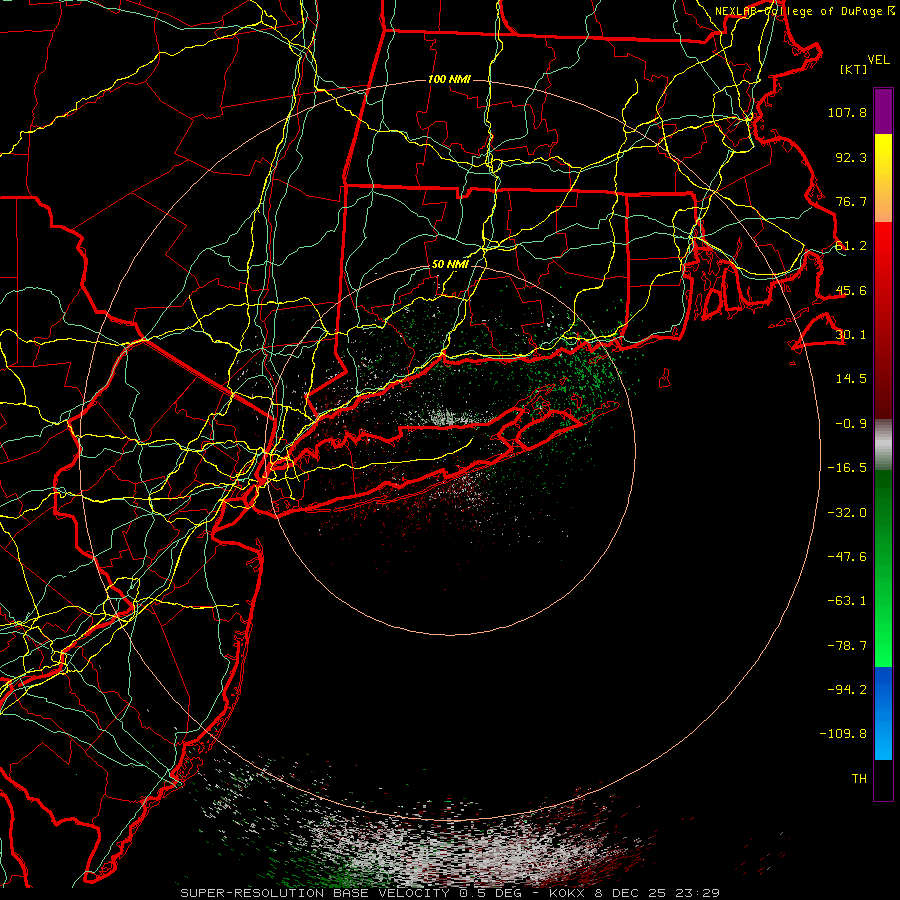900x900 pixels.
Task: Click the -47.6 value on velocity scale
Action: click(847, 557)
